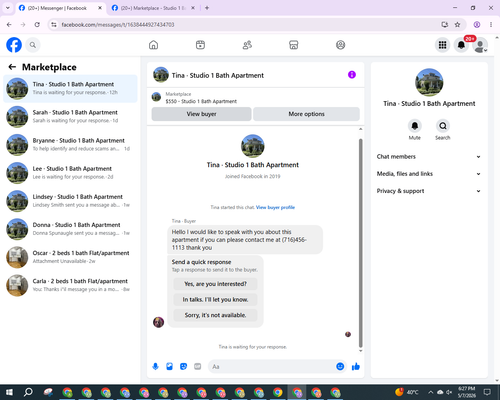
Task: Open the Oscar - 2 beds 1 bath conversation
Action: pos(70,257)
